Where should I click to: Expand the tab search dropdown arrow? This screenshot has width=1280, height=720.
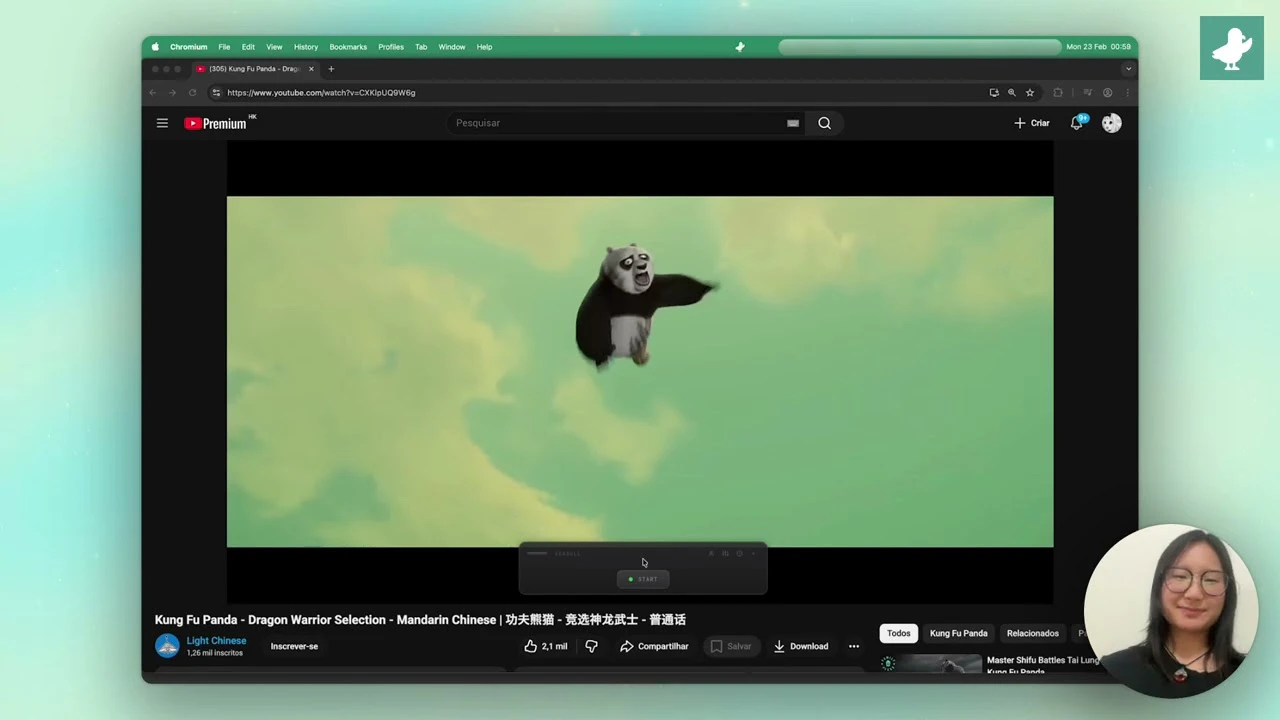point(1128,69)
